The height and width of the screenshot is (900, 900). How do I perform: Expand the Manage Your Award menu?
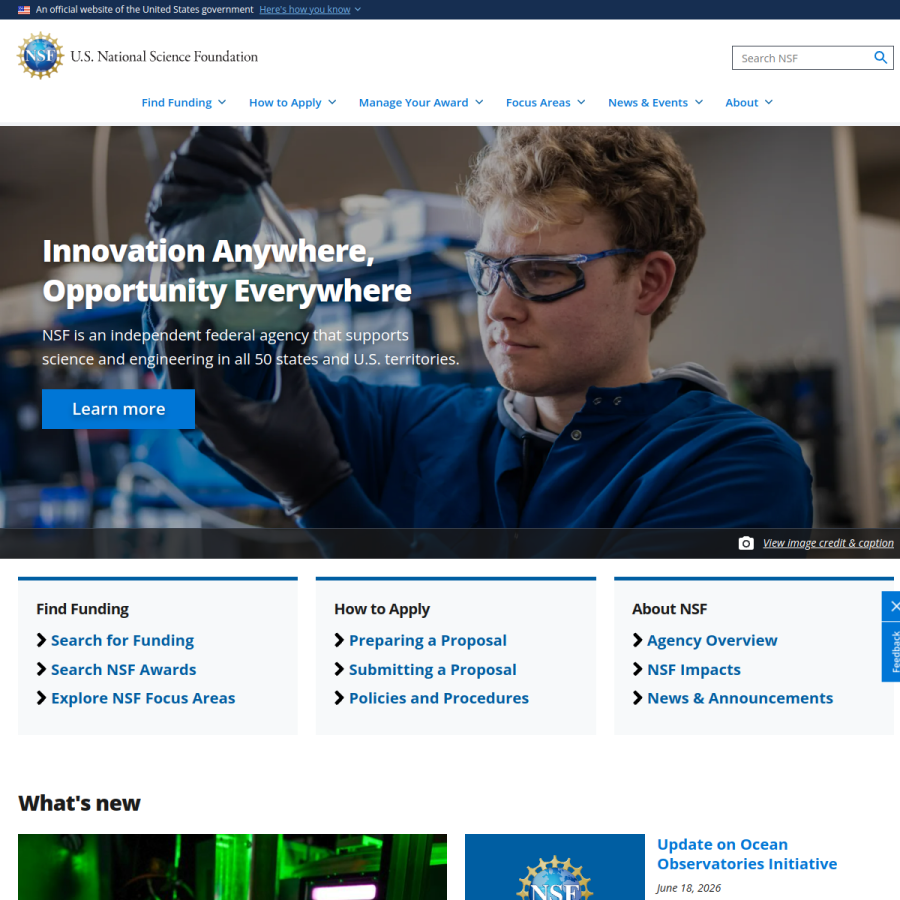tap(421, 102)
